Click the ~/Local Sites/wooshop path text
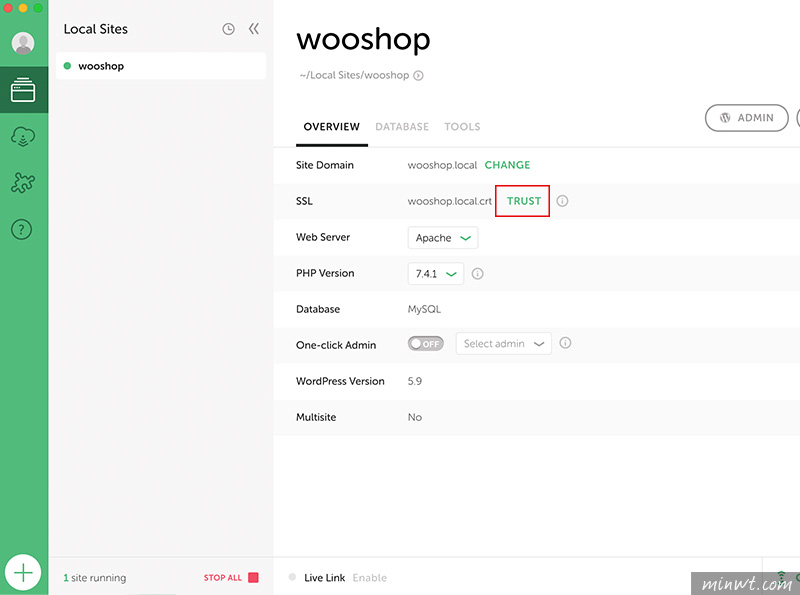This screenshot has width=800, height=595. pyautogui.click(x=355, y=76)
